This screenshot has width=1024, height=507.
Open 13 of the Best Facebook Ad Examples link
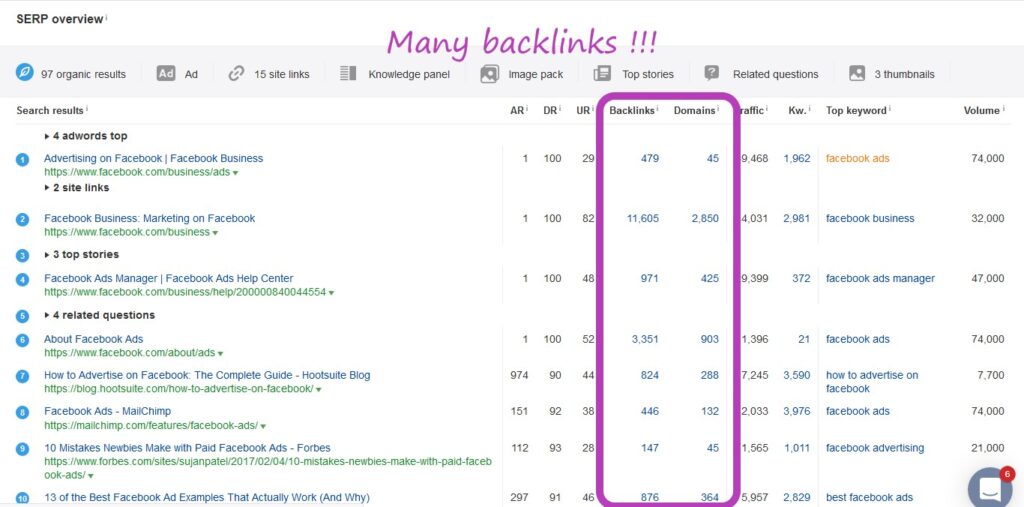pyautogui.click(x=206, y=498)
